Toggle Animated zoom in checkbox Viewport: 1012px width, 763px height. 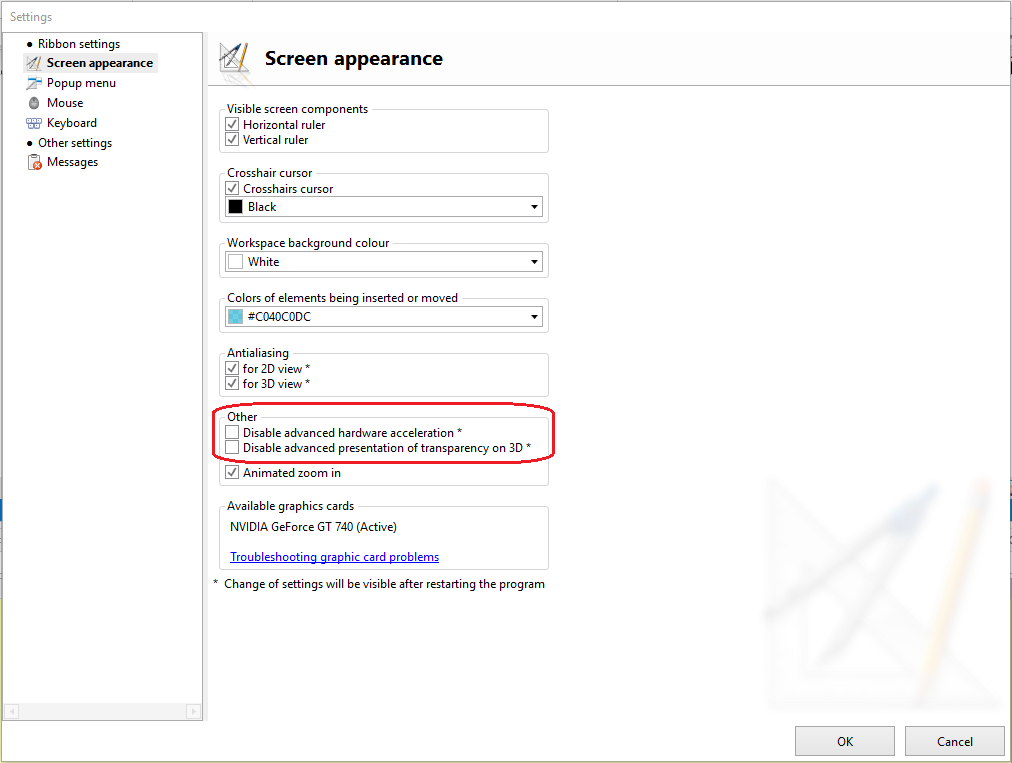coord(233,473)
